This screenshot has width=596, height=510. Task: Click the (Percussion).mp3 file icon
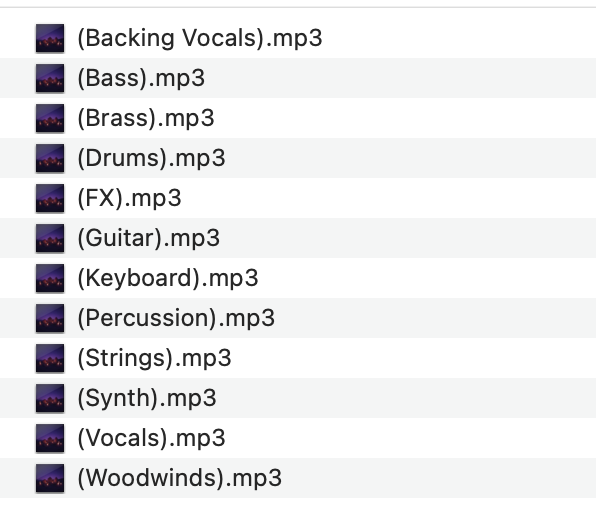click(50, 318)
